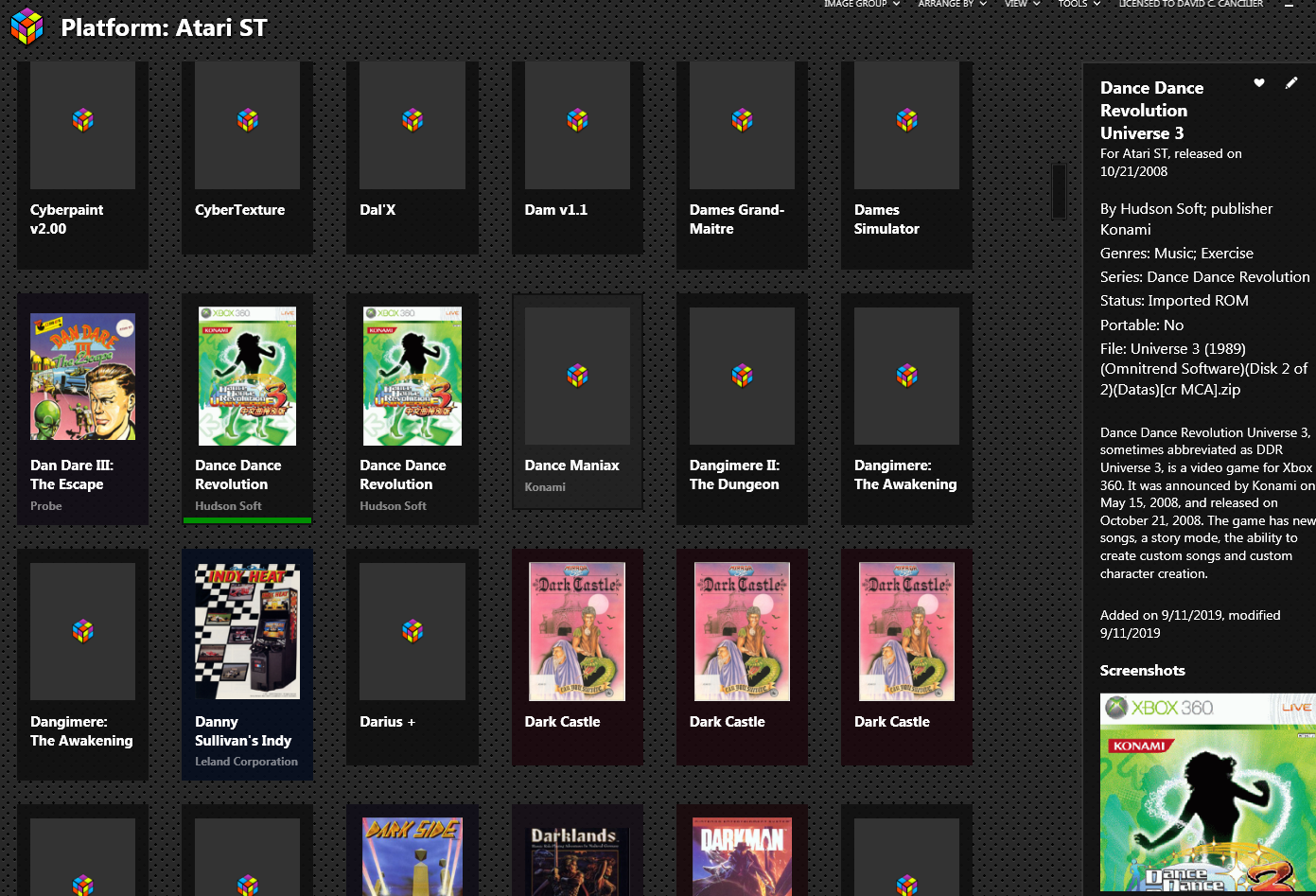
Task: Select the Dance Dance Revolution card with the green bar
Action: (x=247, y=409)
